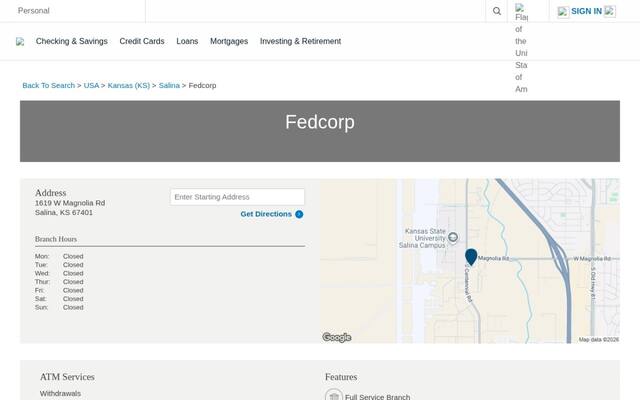Click the lock icon left of SIGN IN

click(563, 12)
